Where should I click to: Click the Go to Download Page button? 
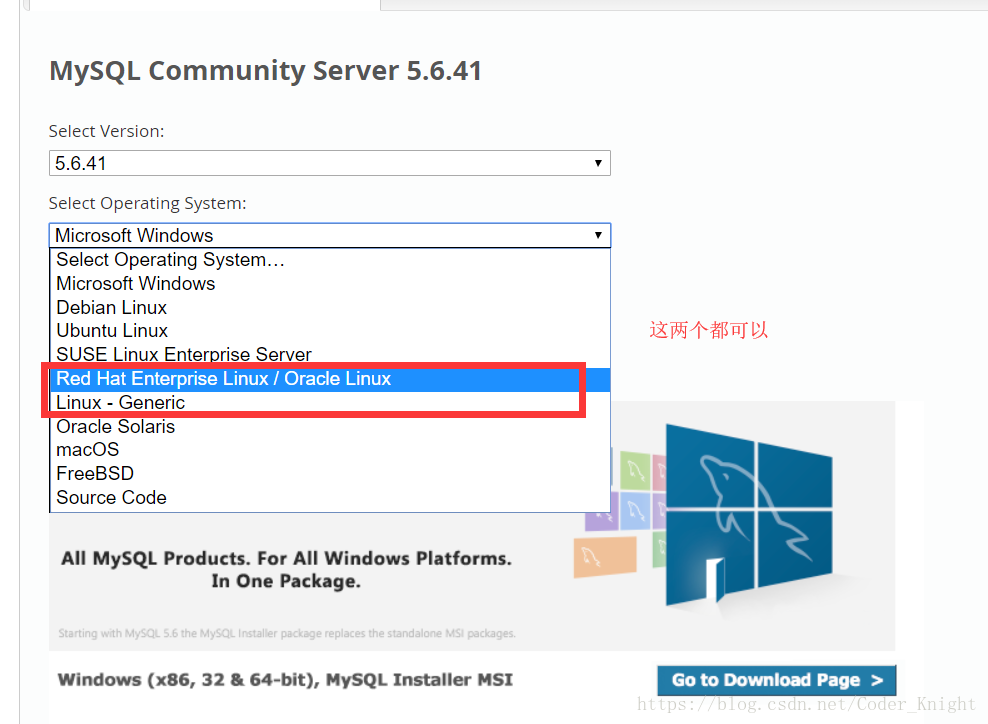(776, 681)
